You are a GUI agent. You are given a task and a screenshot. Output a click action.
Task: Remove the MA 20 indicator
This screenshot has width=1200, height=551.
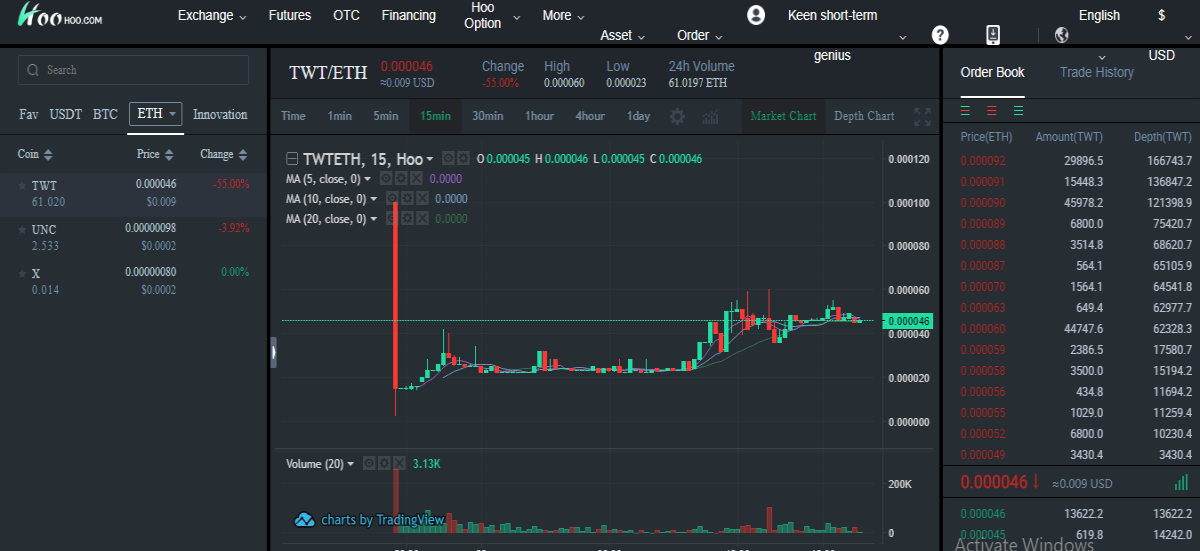coord(422,219)
